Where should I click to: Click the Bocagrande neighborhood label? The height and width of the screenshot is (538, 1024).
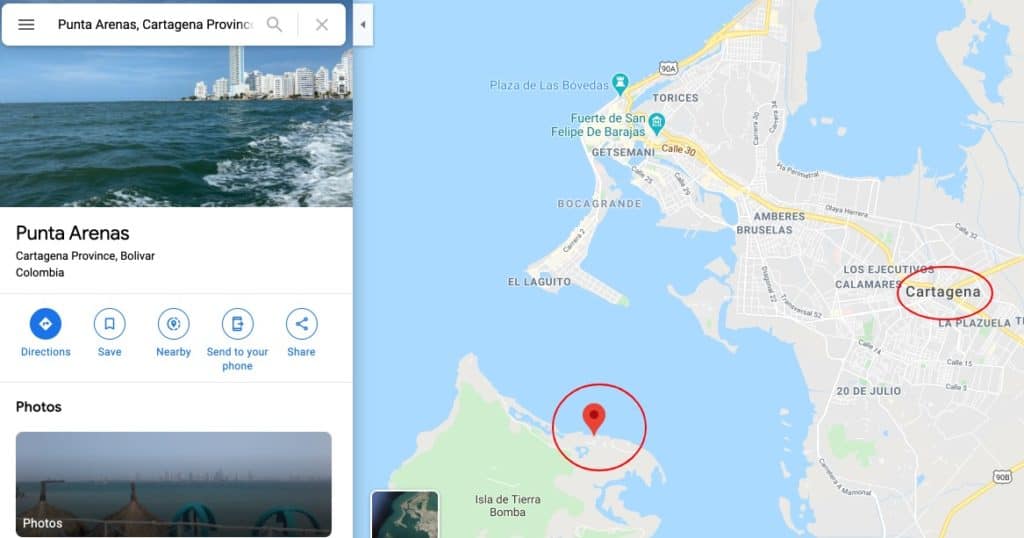pyautogui.click(x=600, y=204)
